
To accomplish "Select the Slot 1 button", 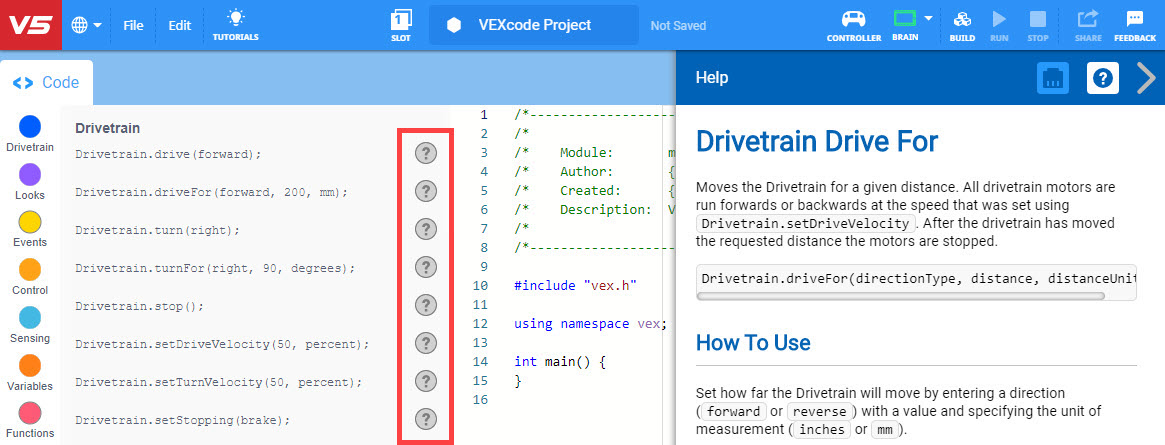I will point(400,24).
